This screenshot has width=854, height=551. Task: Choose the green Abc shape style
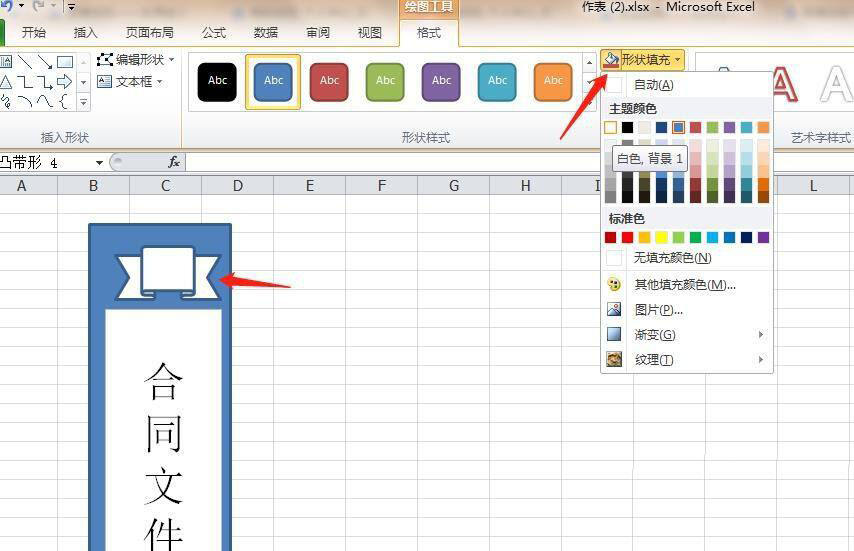(x=385, y=81)
